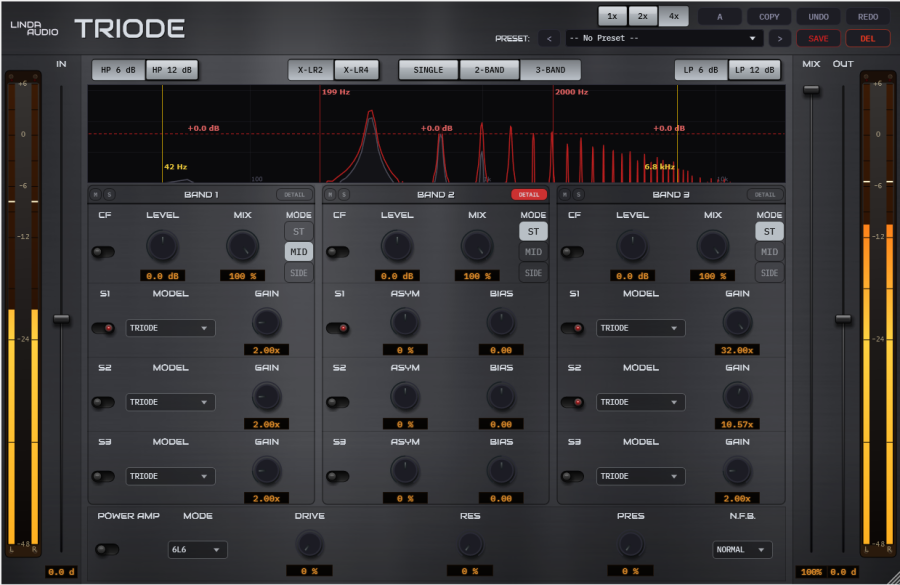The image size is (900, 585).
Task: Open the Band 3 S1 MODEL dropdown
Action: pyautogui.click(x=641, y=328)
